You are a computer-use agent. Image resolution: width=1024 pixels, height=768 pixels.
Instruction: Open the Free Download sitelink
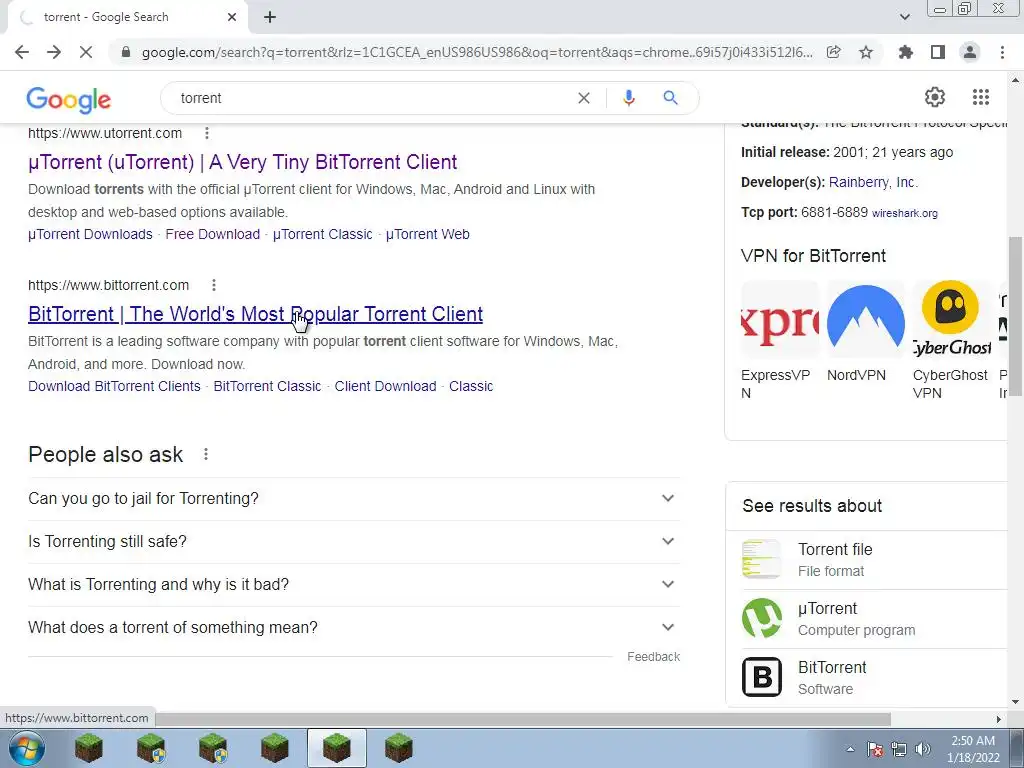click(x=213, y=234)
